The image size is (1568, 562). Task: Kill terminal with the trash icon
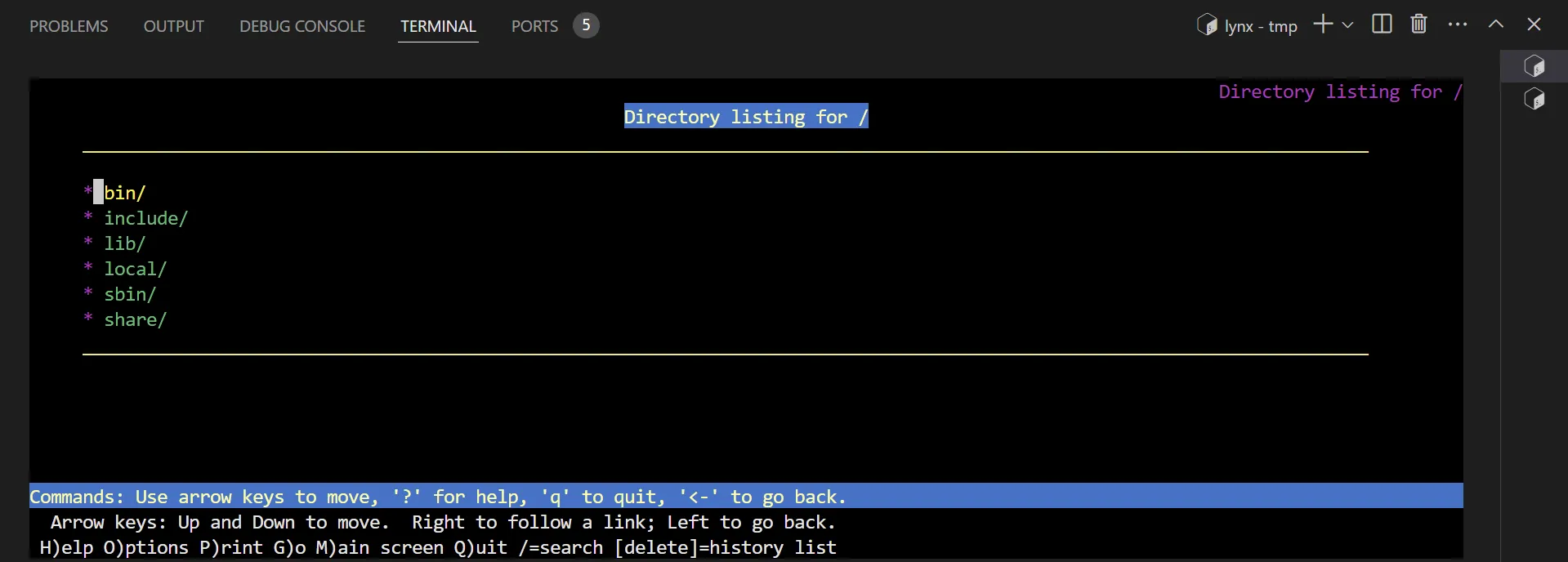click(1418, 25)
